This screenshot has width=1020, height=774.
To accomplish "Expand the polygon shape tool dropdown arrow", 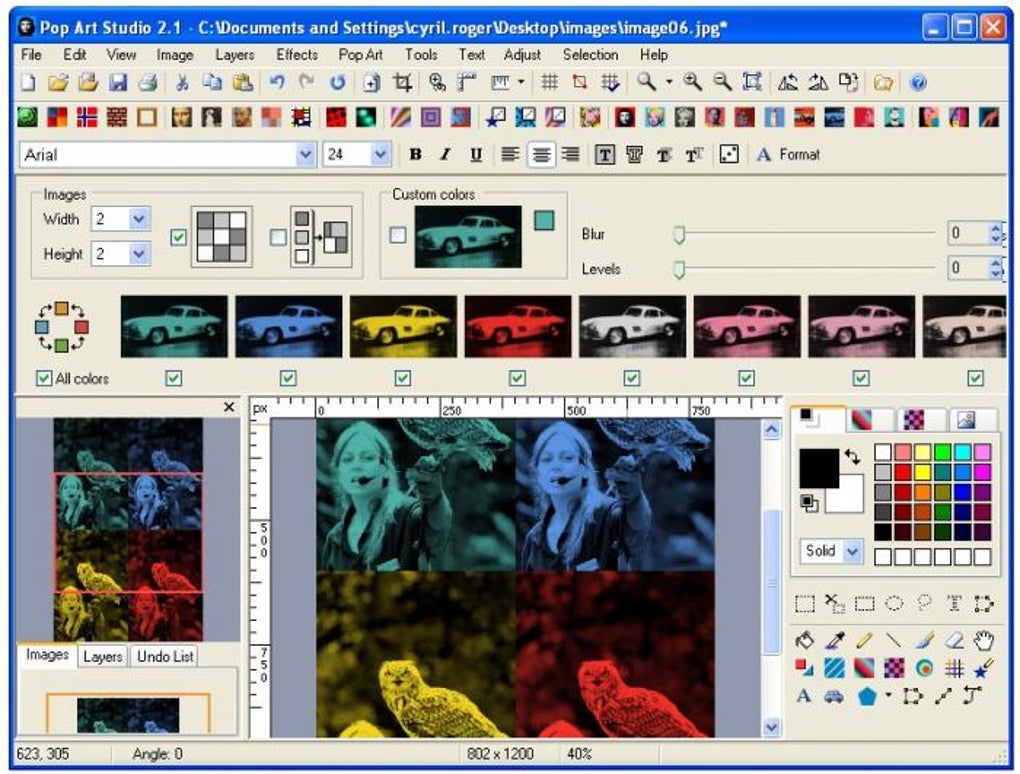I will click(888, 695).
